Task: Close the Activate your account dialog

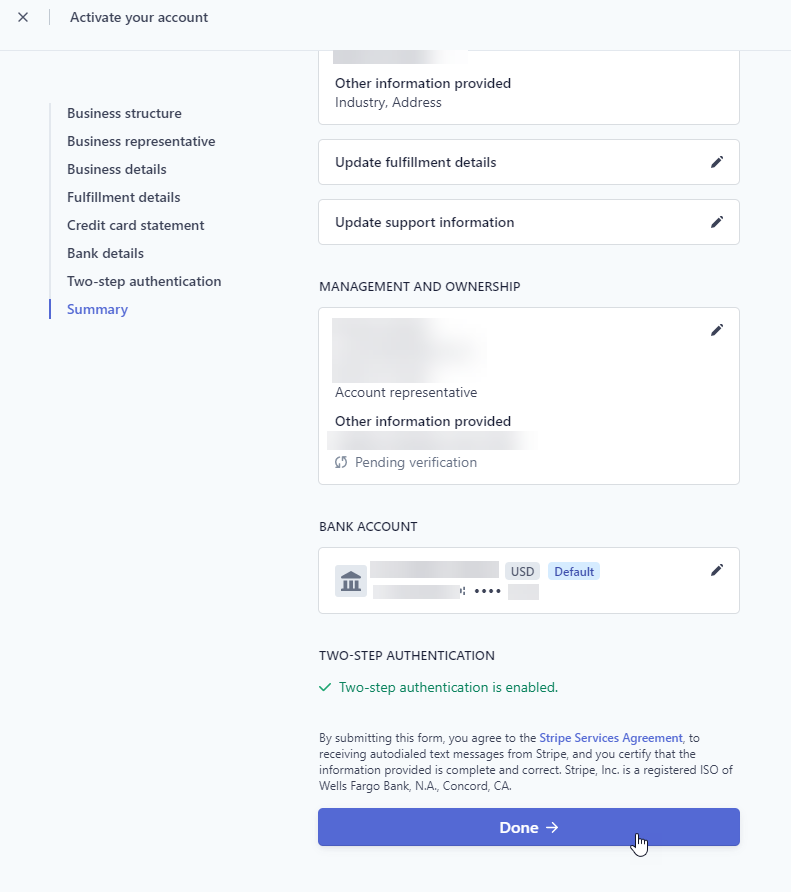Action: 23,16
